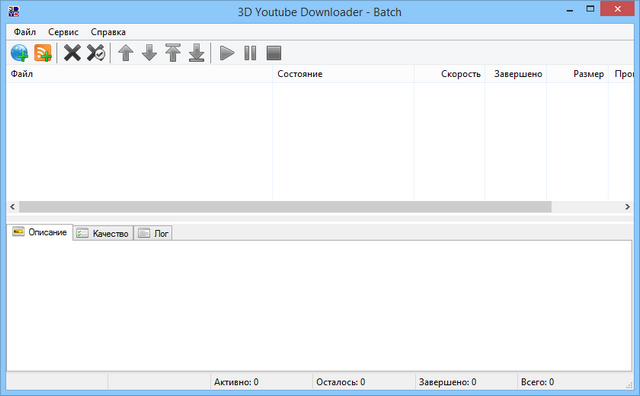Click the move to top icon
Viewport: 640px width, 396px height.
[x=173, y=53]
